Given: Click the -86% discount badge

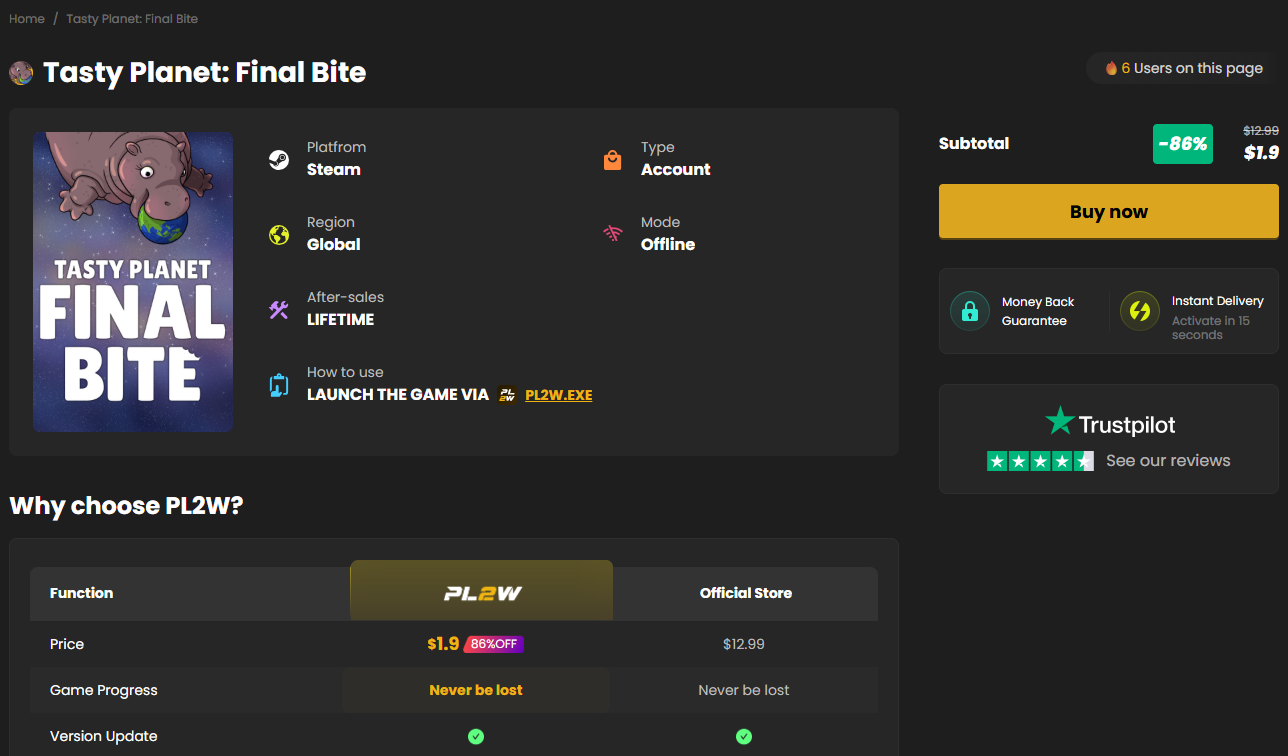Looking at the screenshot, I should coord(1182,144).
